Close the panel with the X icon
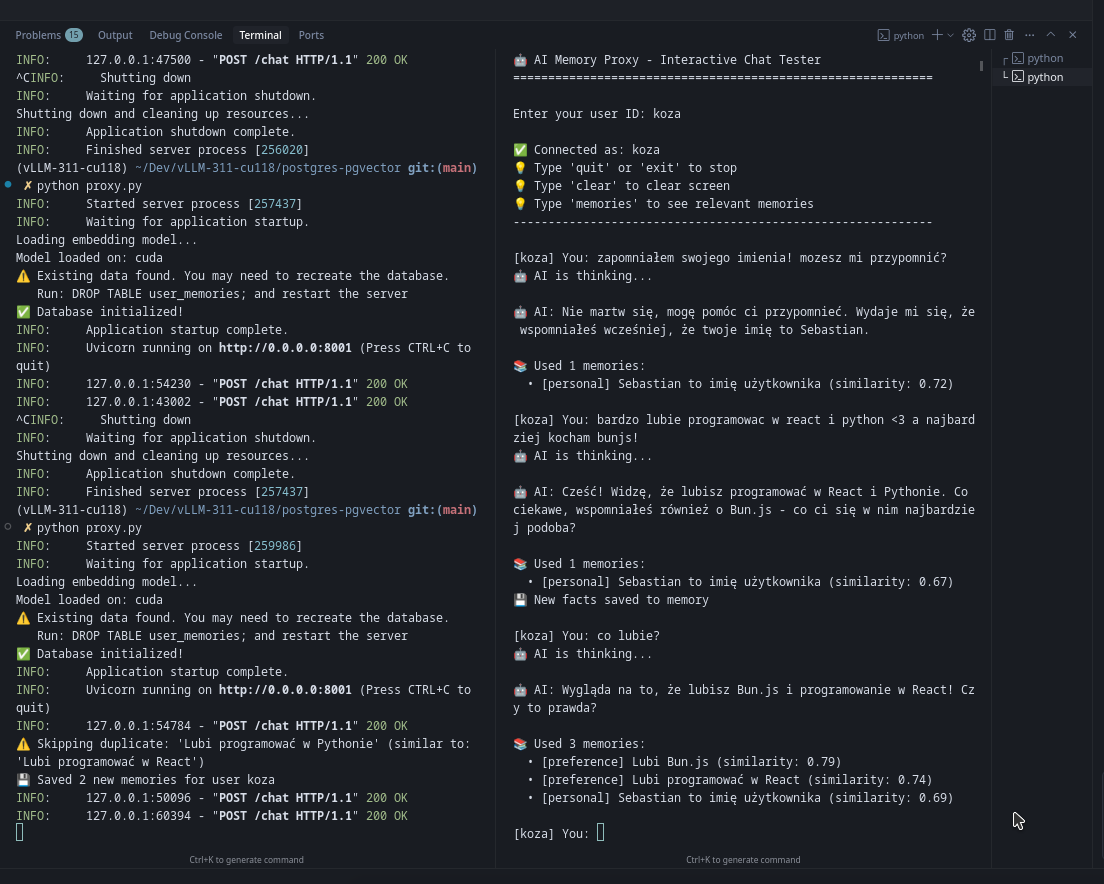Viewport: 1104px width, 884px height. tap(1073, 35)
